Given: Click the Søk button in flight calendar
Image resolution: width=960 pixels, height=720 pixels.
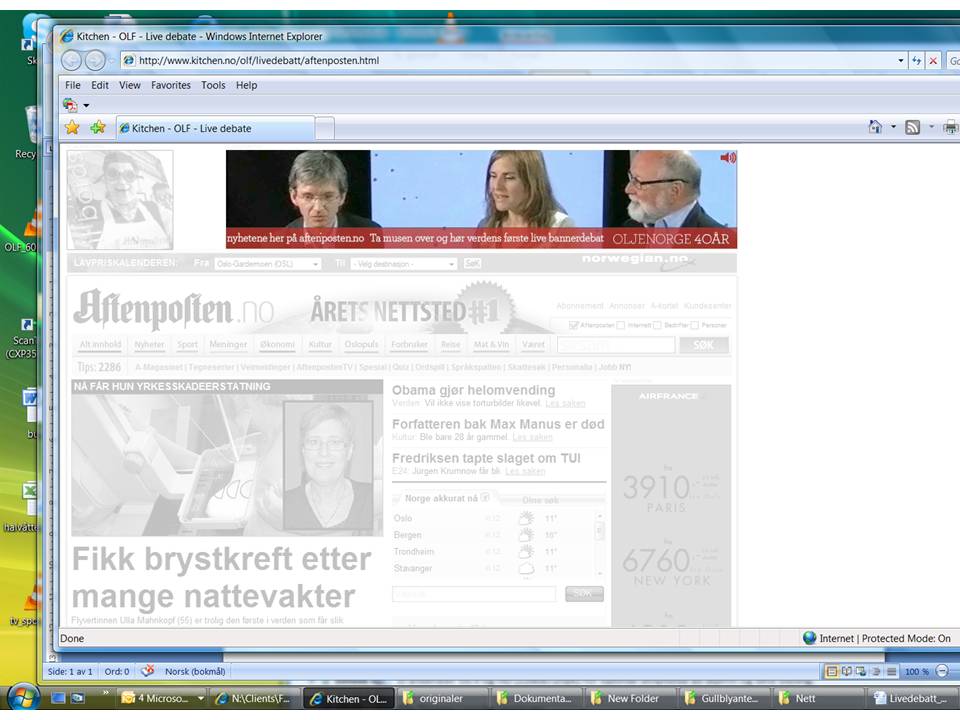Looking at the screenshot, I should 472,263.
